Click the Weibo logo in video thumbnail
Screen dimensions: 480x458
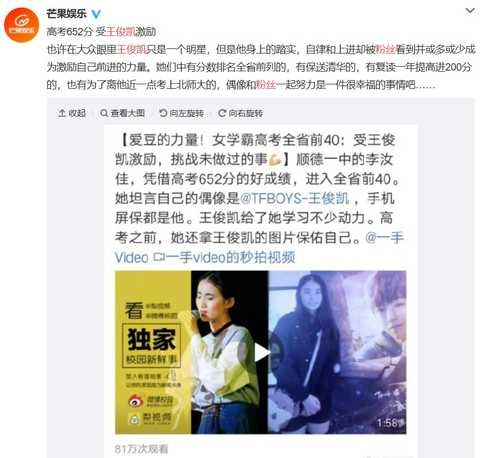[x=136, y=401]
